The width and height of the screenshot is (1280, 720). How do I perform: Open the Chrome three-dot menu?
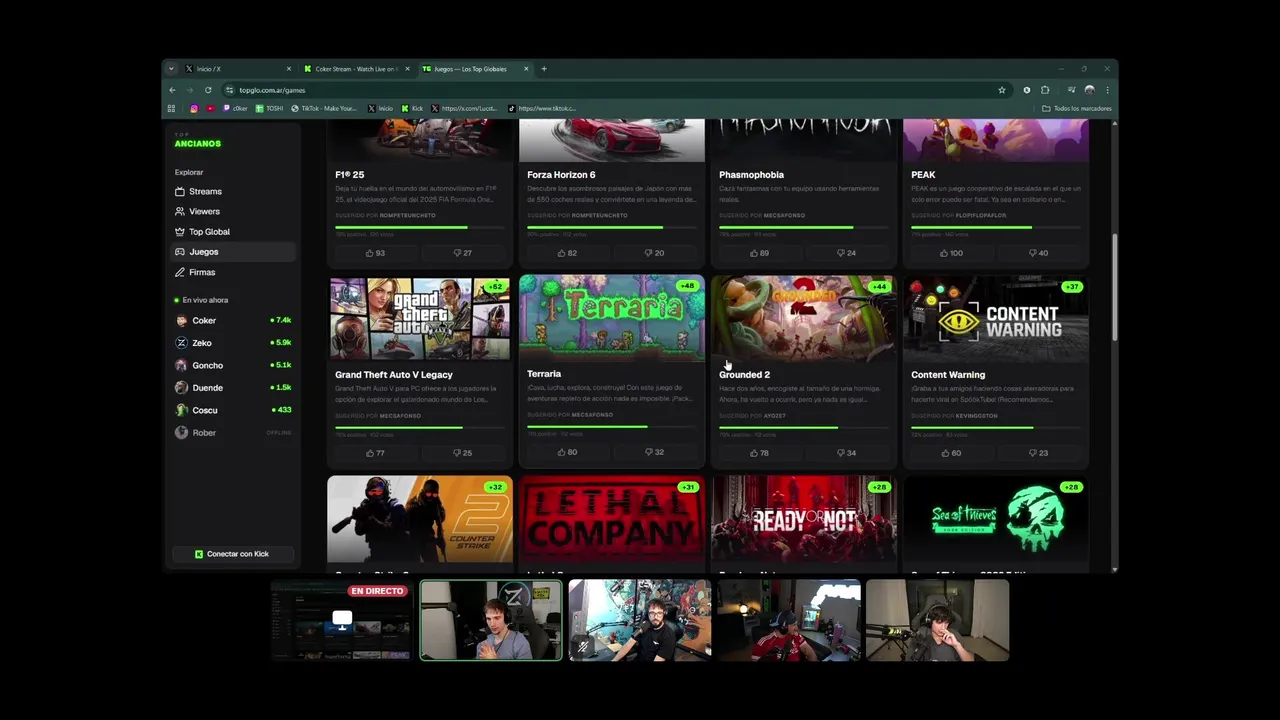pos(1107,90)
